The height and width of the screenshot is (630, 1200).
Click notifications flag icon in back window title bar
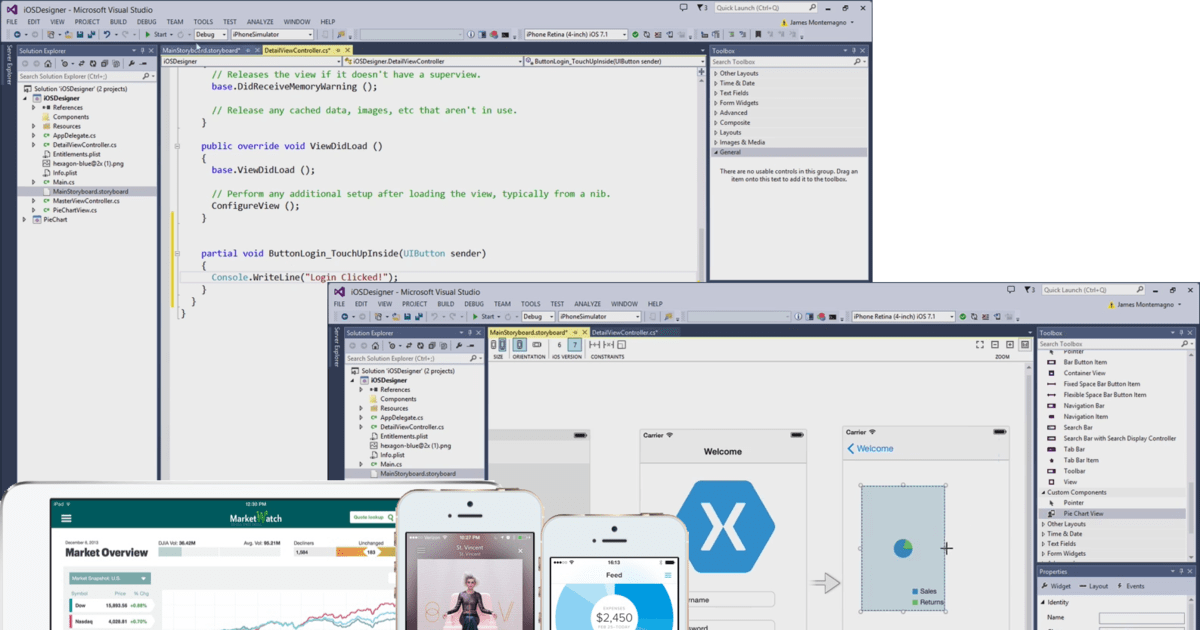coord(701,8)
